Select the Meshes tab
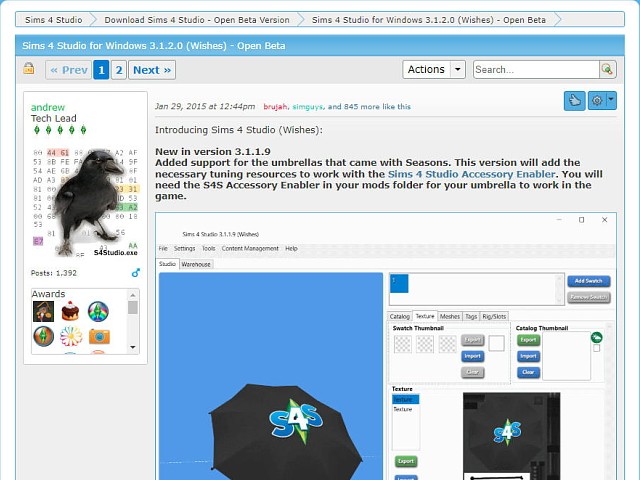Viewport: 640px width, 480px height. coord(450,316)
